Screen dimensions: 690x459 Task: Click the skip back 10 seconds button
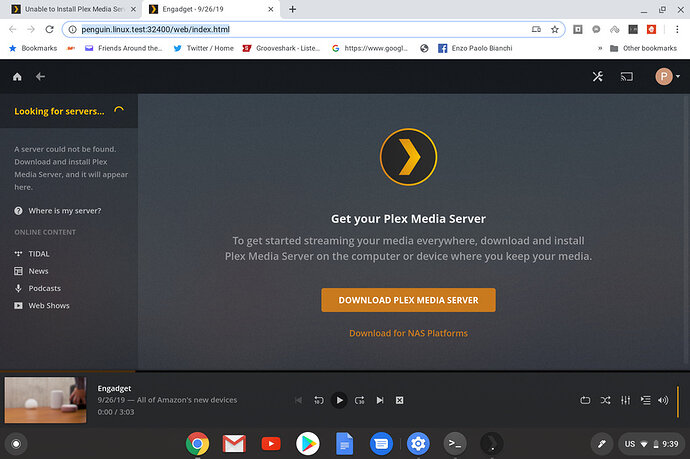[x=319, y=400]
